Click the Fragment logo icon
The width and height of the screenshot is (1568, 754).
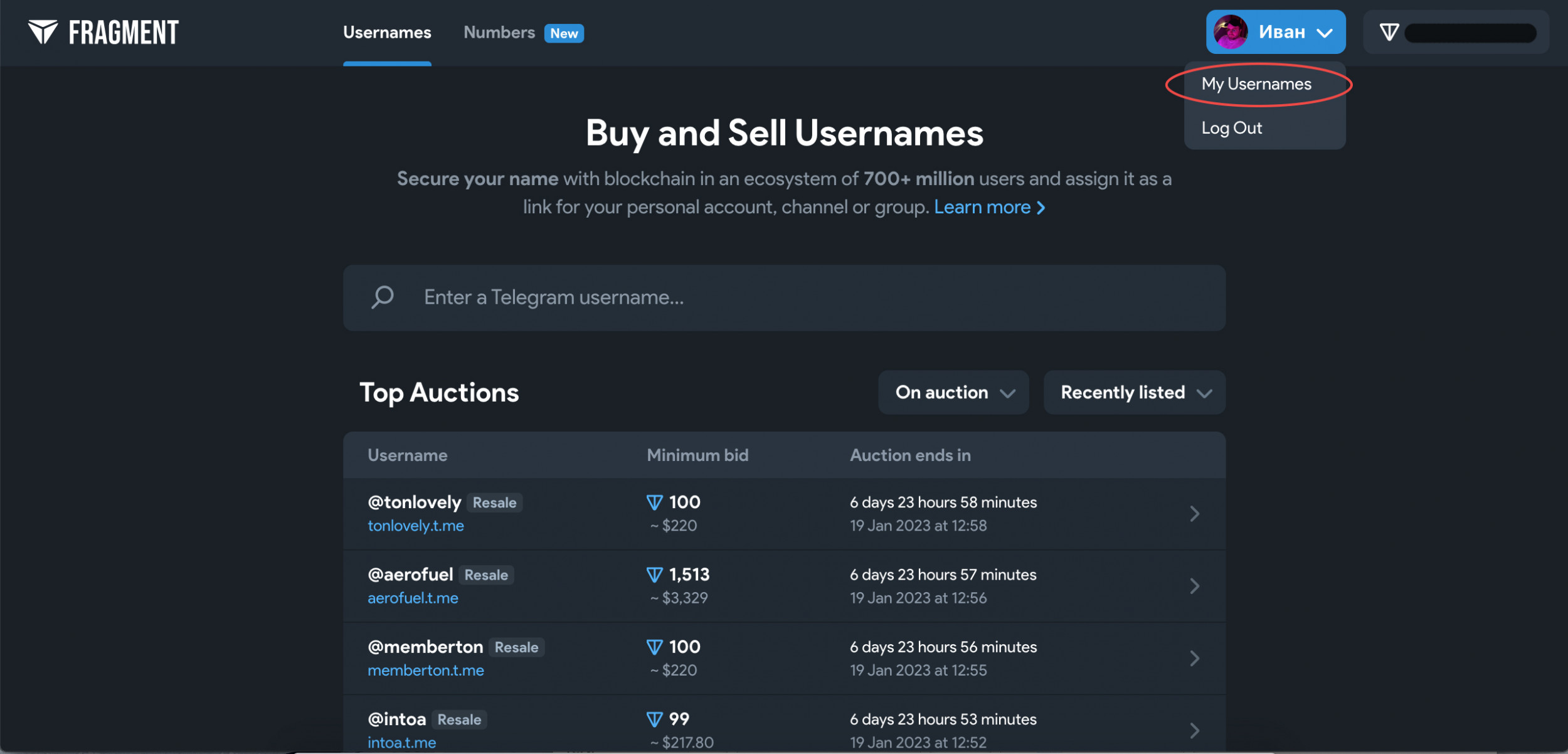tap(43, 31)
